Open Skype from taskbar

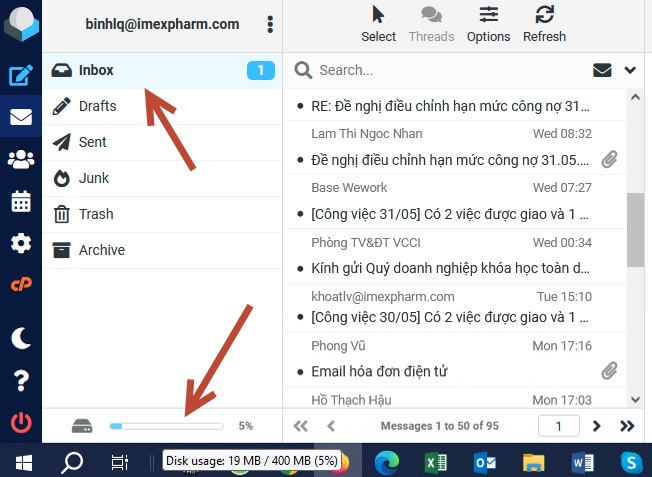click(x=632, y=462)
